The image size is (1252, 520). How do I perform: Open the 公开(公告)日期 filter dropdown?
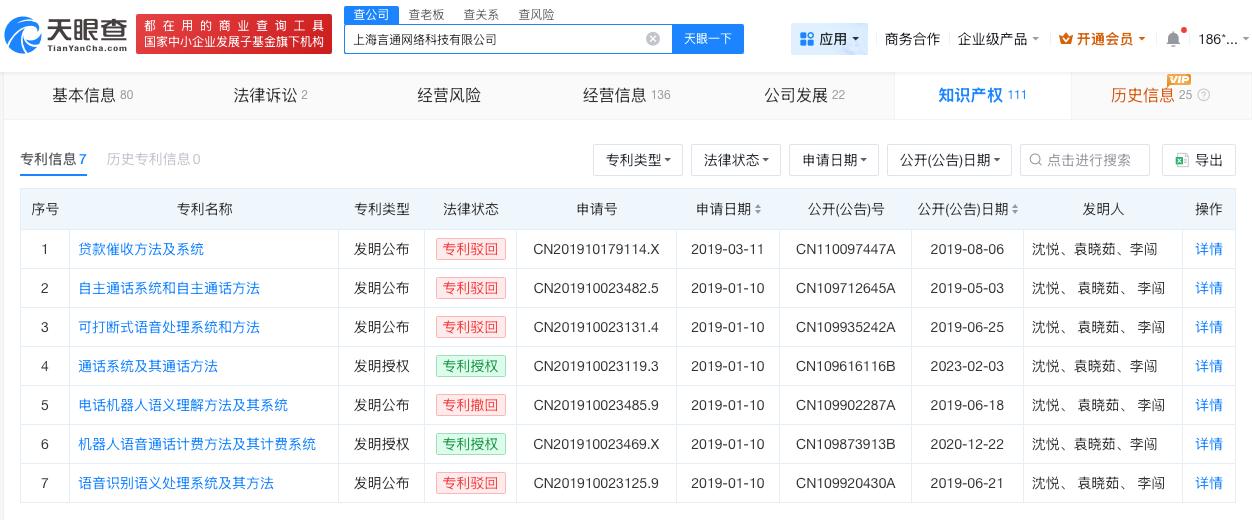[949, 160]
